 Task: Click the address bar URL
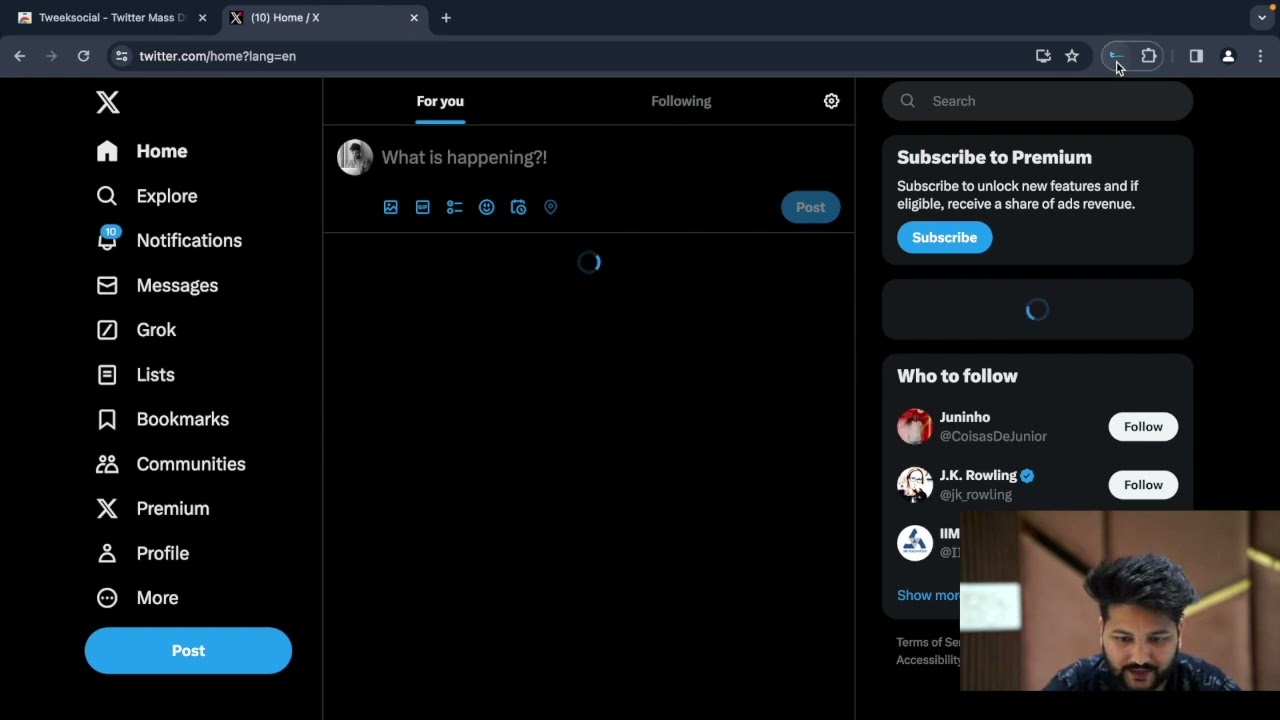tap(217, 56)
